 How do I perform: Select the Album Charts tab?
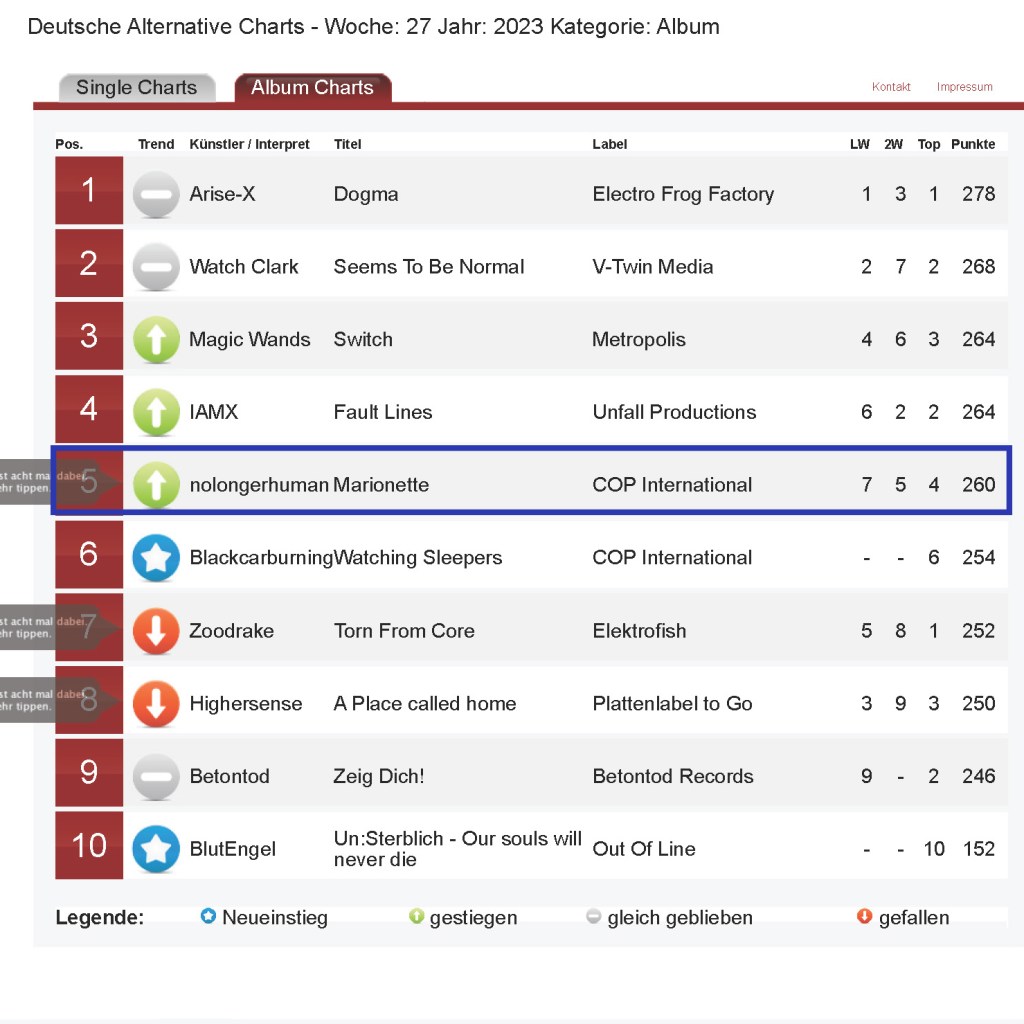[312, 88]
